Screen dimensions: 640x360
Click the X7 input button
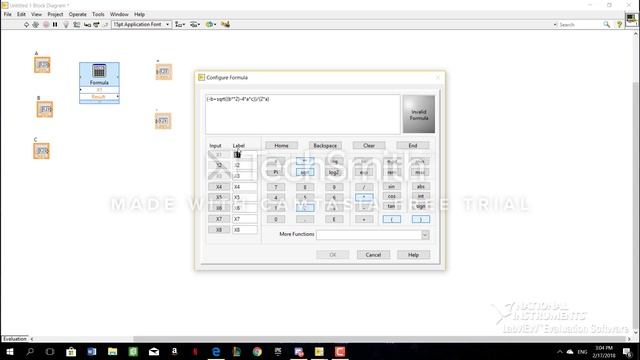pos(219,219)
